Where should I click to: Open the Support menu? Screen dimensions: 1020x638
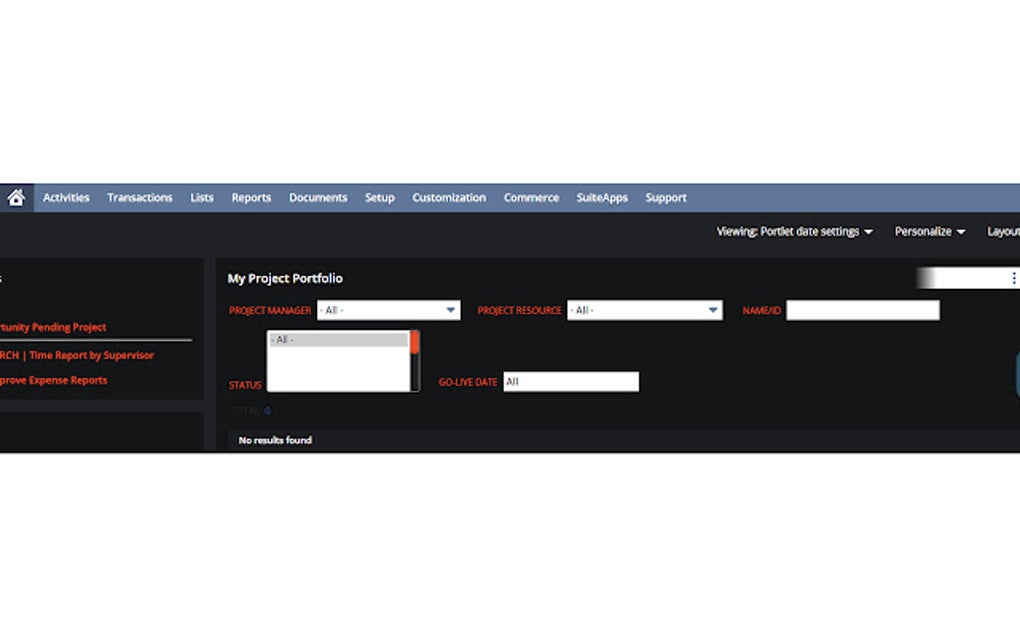(x=665, y=197)
